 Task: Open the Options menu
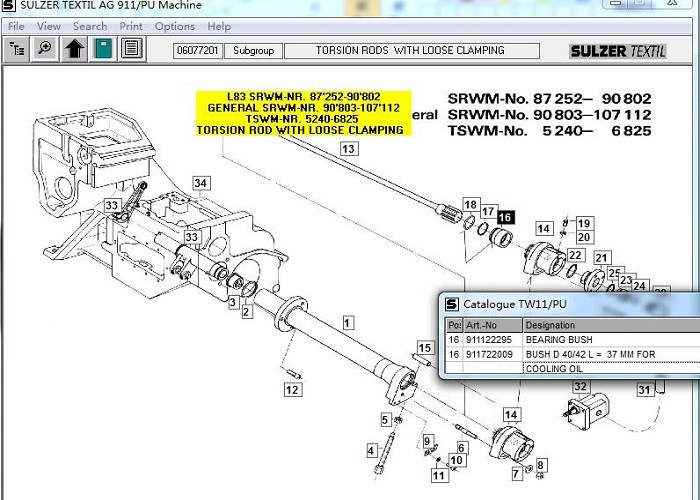[x=175, y=26]
